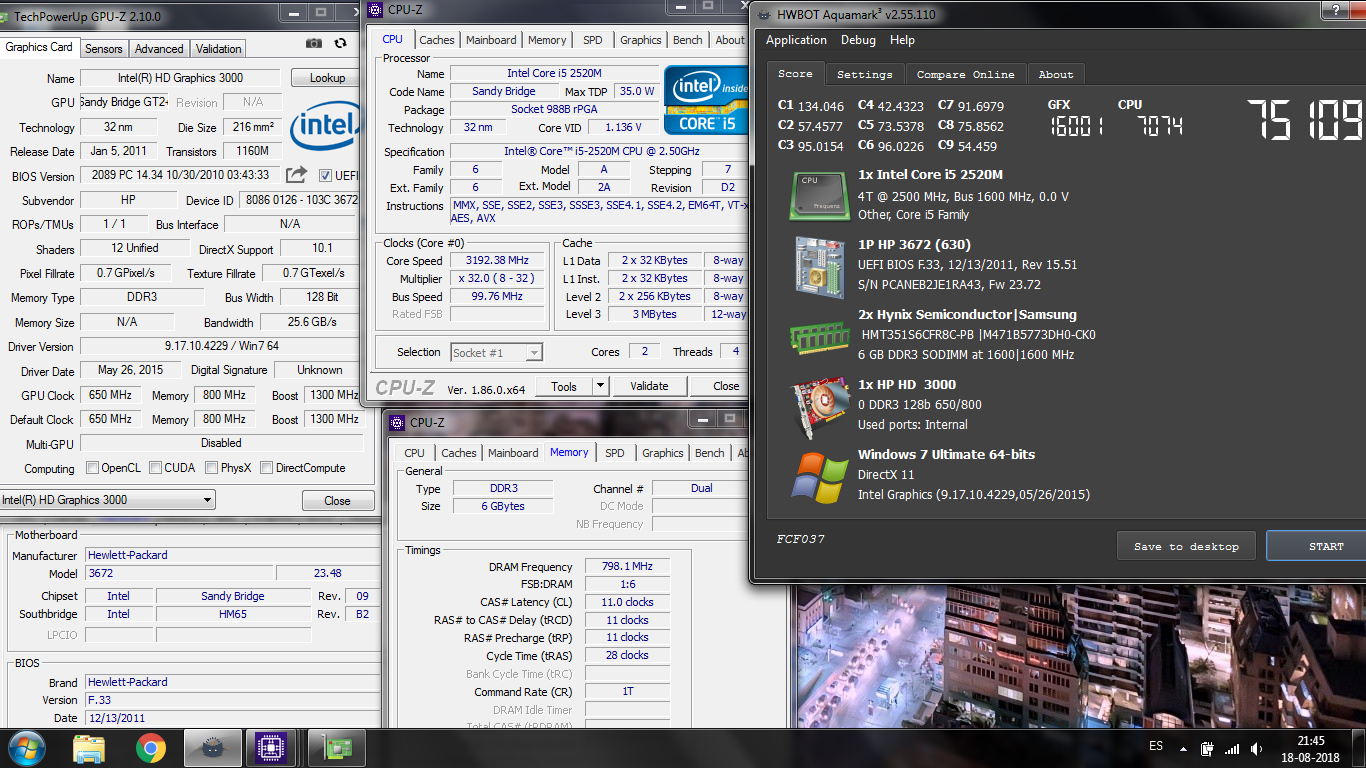This screenshot has height=768, width=1366.
Task: Click the volume speaker tray icon
Action: tap(1256, 748)
